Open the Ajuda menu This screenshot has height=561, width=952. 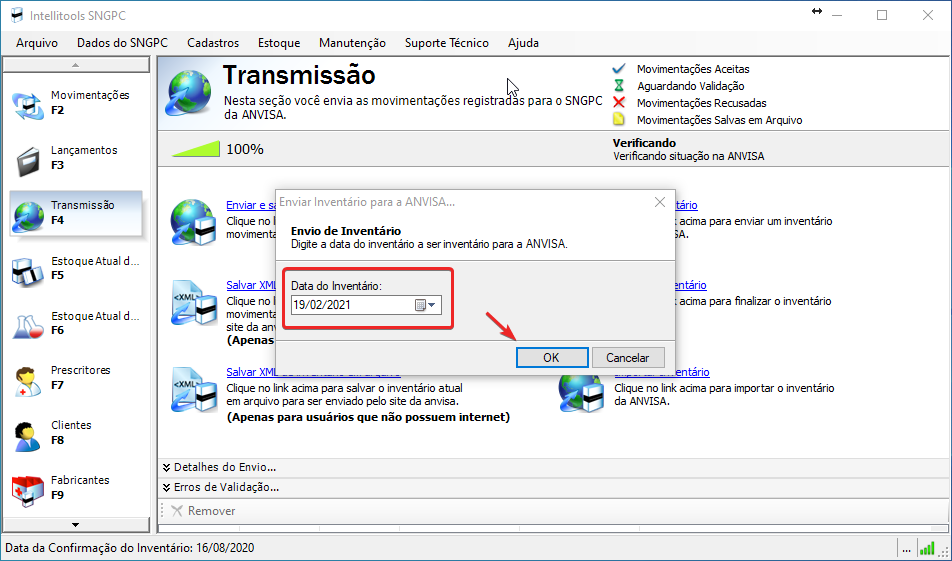pos(523,42)
